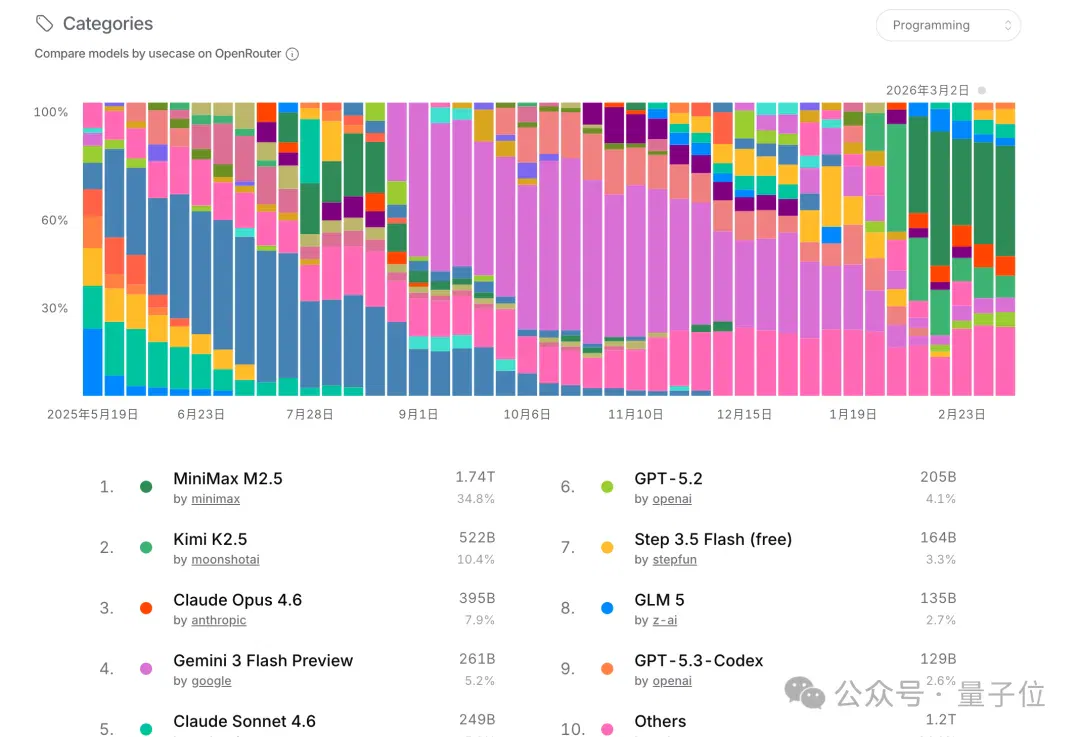This screenshot has height=737, width=1080.
Task: Open the stepfun author link
Action: 674,559
